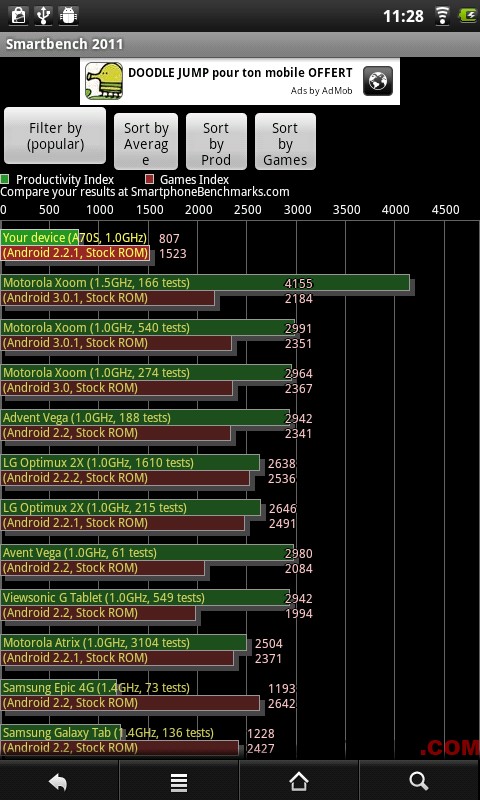Image resolution: width=480 pixels, height=800 pixels.
Task: Tap the Android back arrow icon
Action: coord(58,781)
